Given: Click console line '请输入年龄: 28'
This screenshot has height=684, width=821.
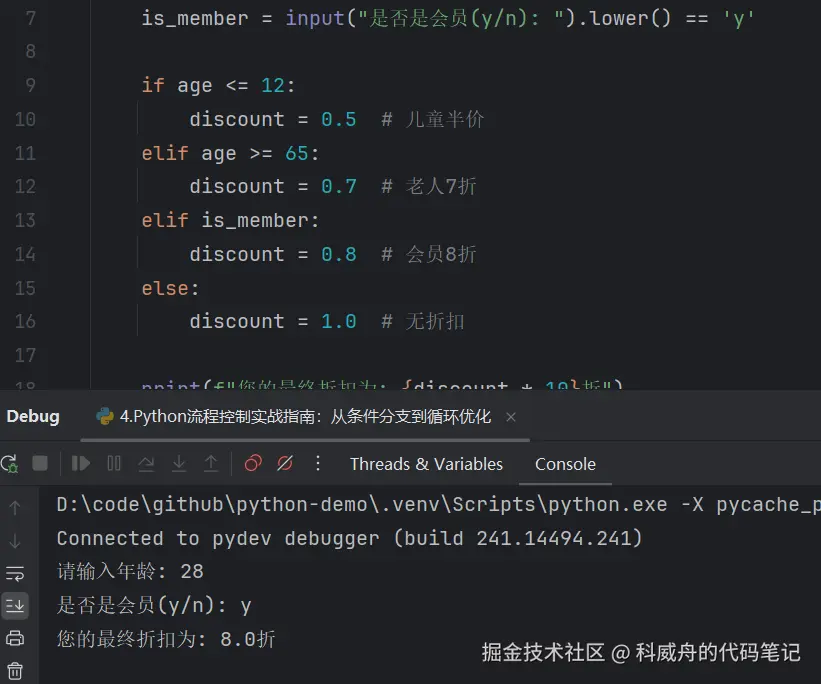Looking at the screenshot, I should (130, 571).
